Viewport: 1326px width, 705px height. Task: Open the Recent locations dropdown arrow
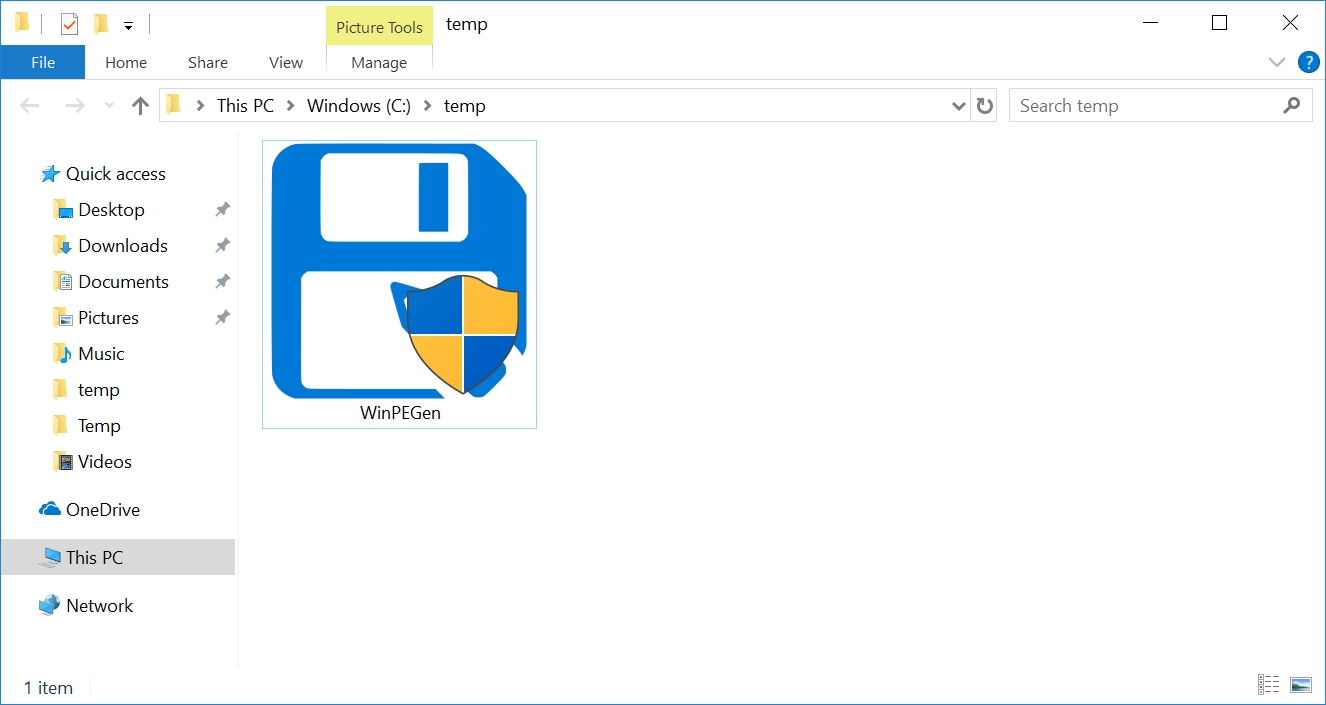coord(109,106)
